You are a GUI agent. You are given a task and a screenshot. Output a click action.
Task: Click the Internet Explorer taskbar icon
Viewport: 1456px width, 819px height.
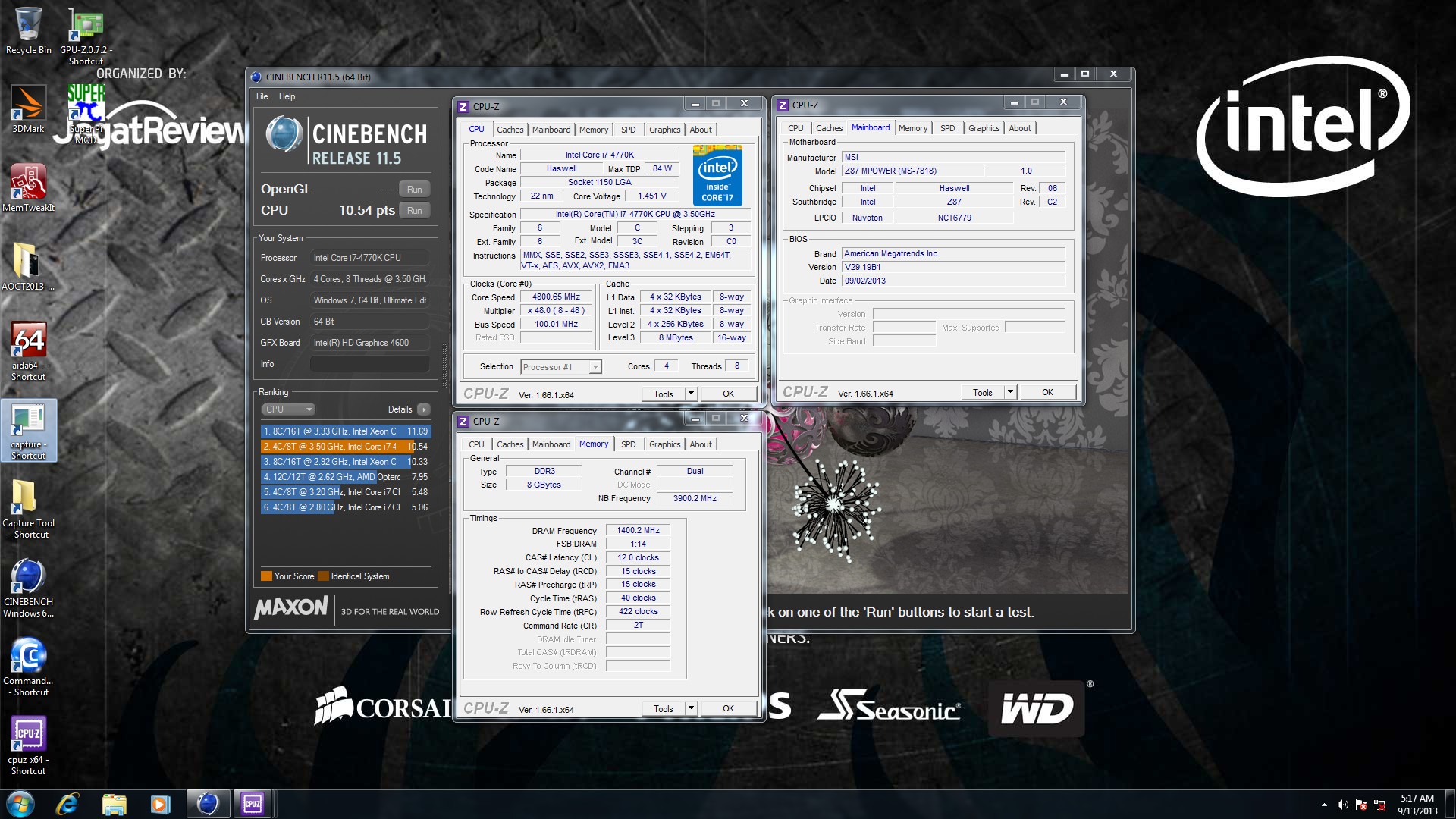(x=67, y=804)
